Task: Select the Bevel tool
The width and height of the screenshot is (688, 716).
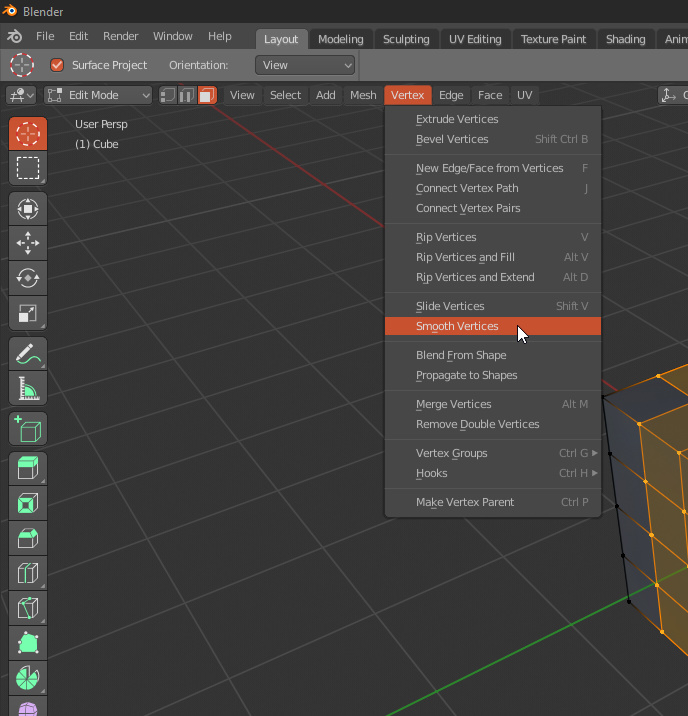Action: pos(28,538)
